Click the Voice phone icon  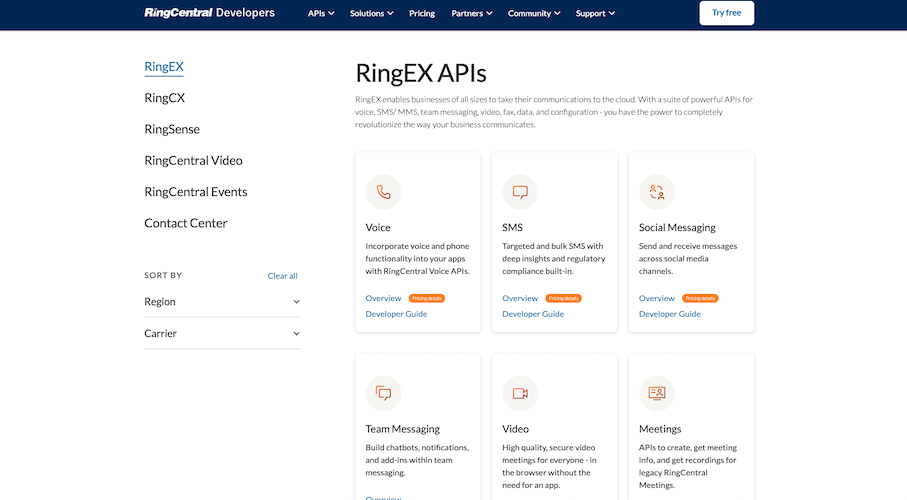pos(383,192)
